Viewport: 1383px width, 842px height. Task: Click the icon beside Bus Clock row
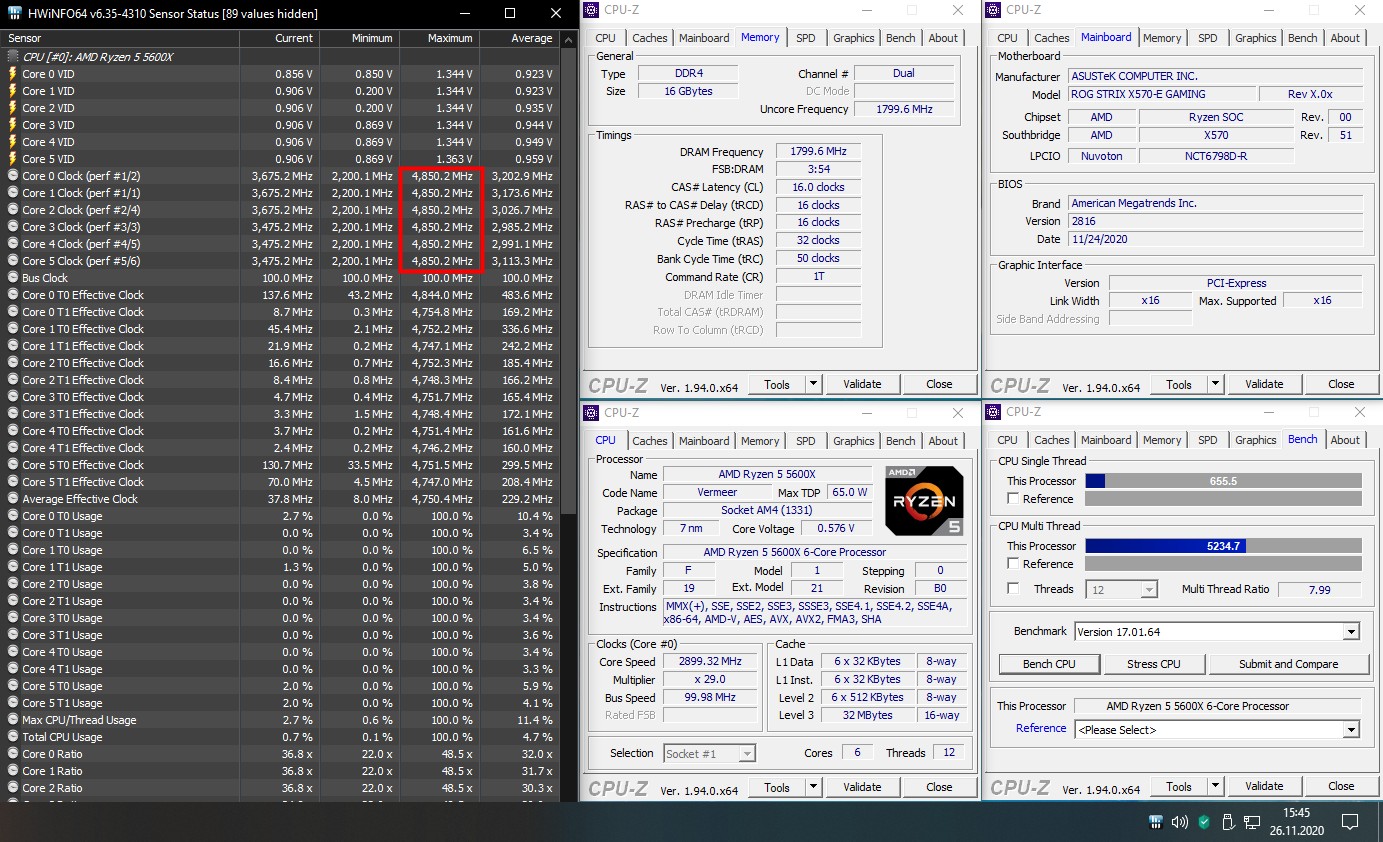point(12,278)
